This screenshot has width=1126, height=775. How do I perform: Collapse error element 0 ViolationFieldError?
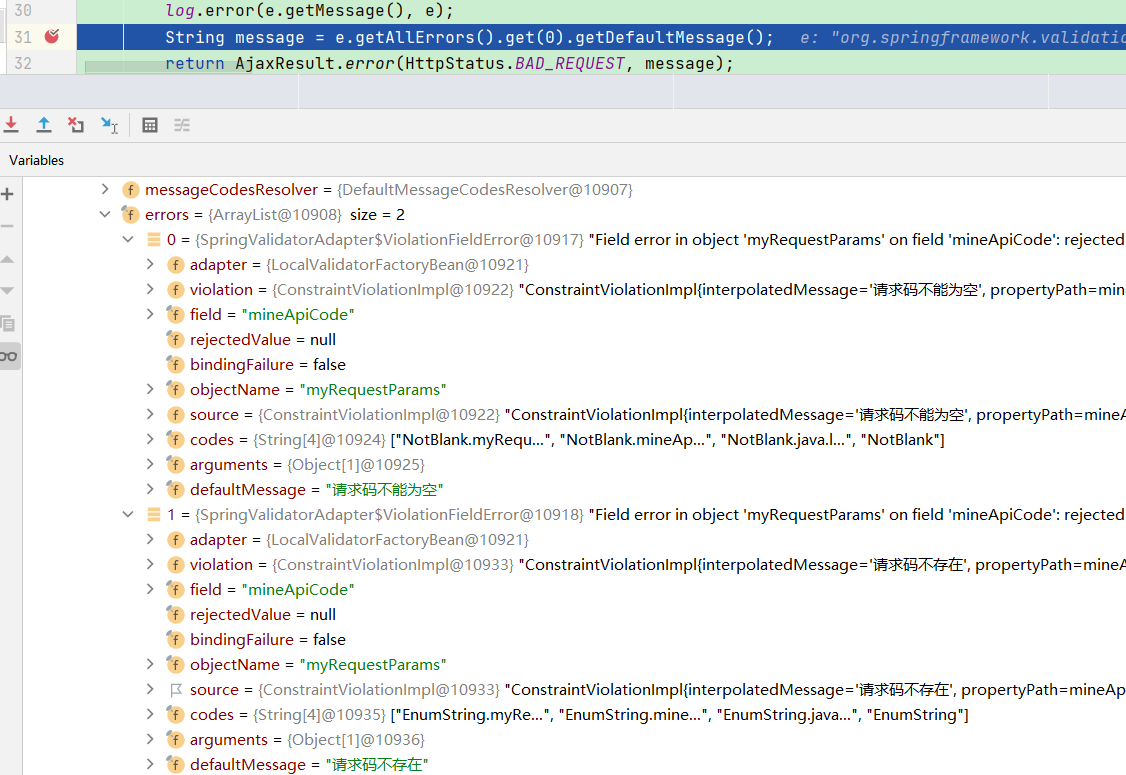(x=128, y=239)
